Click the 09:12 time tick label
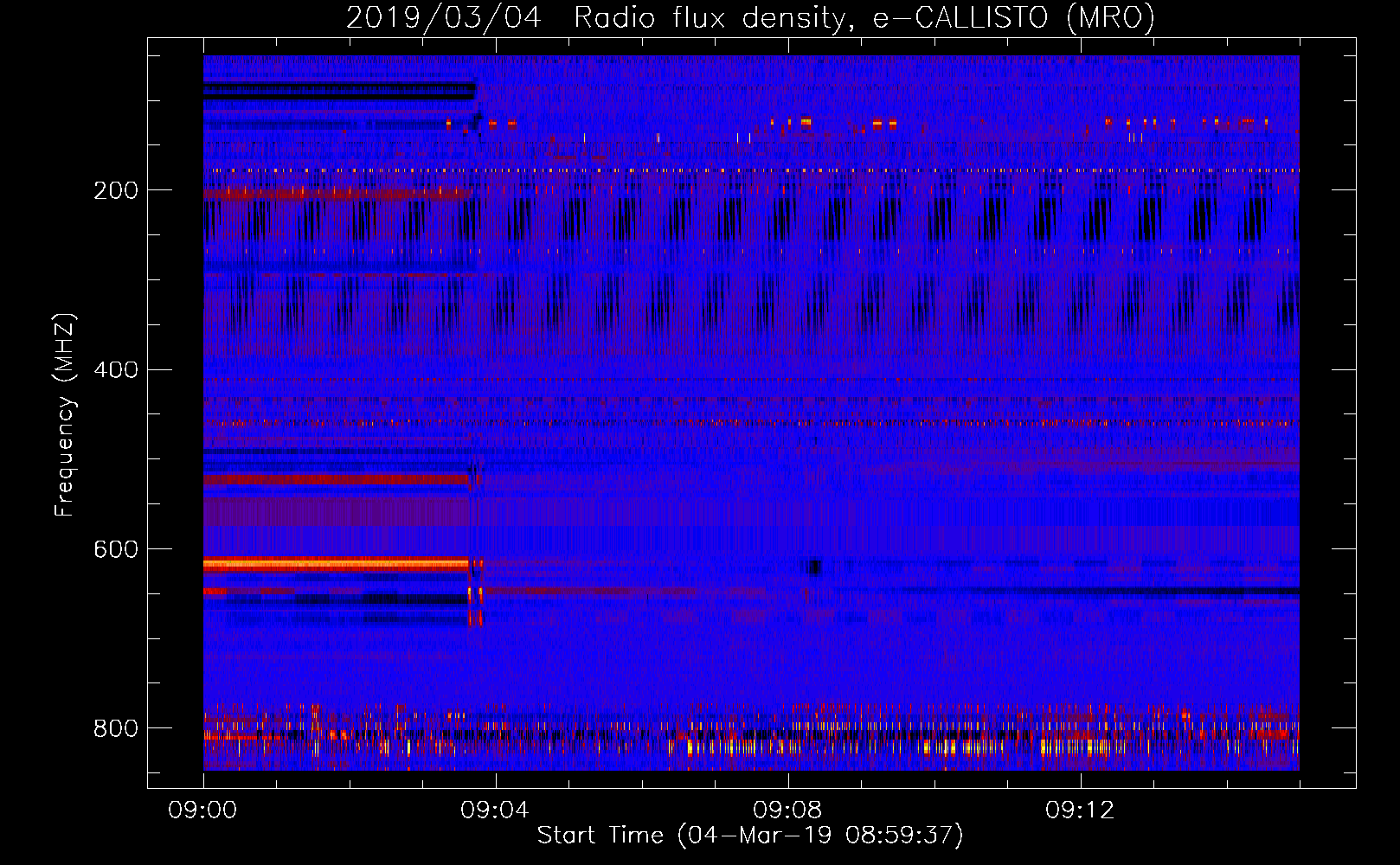This screenshot has height=865, width=1400. pos(1080,810)
